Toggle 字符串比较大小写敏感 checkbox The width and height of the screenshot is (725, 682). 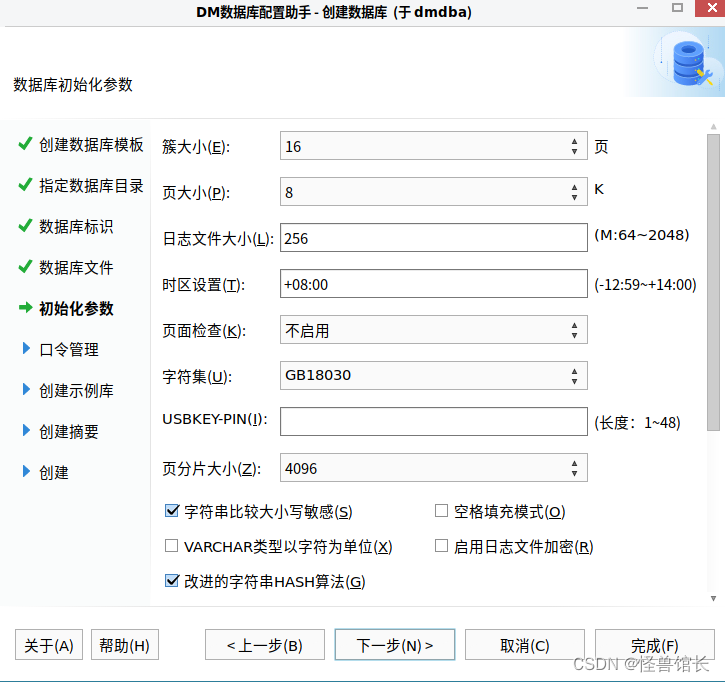tap(172, 511)
